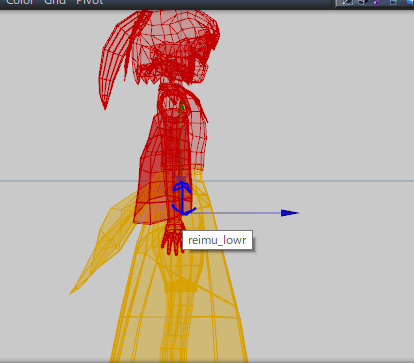Screen dimensions: 414x363
Task: Click the fourth toolbar icon in the top-right group
Action: [393, 2]
